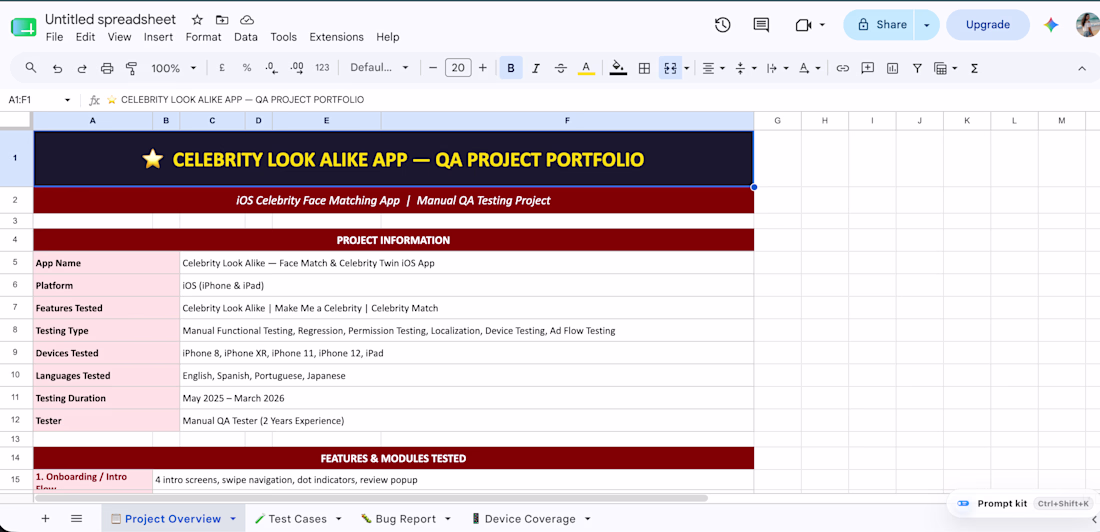Toggle italic formatting
The height and width of the screenshot is (532, 1100).
click(x=536, y=68)
